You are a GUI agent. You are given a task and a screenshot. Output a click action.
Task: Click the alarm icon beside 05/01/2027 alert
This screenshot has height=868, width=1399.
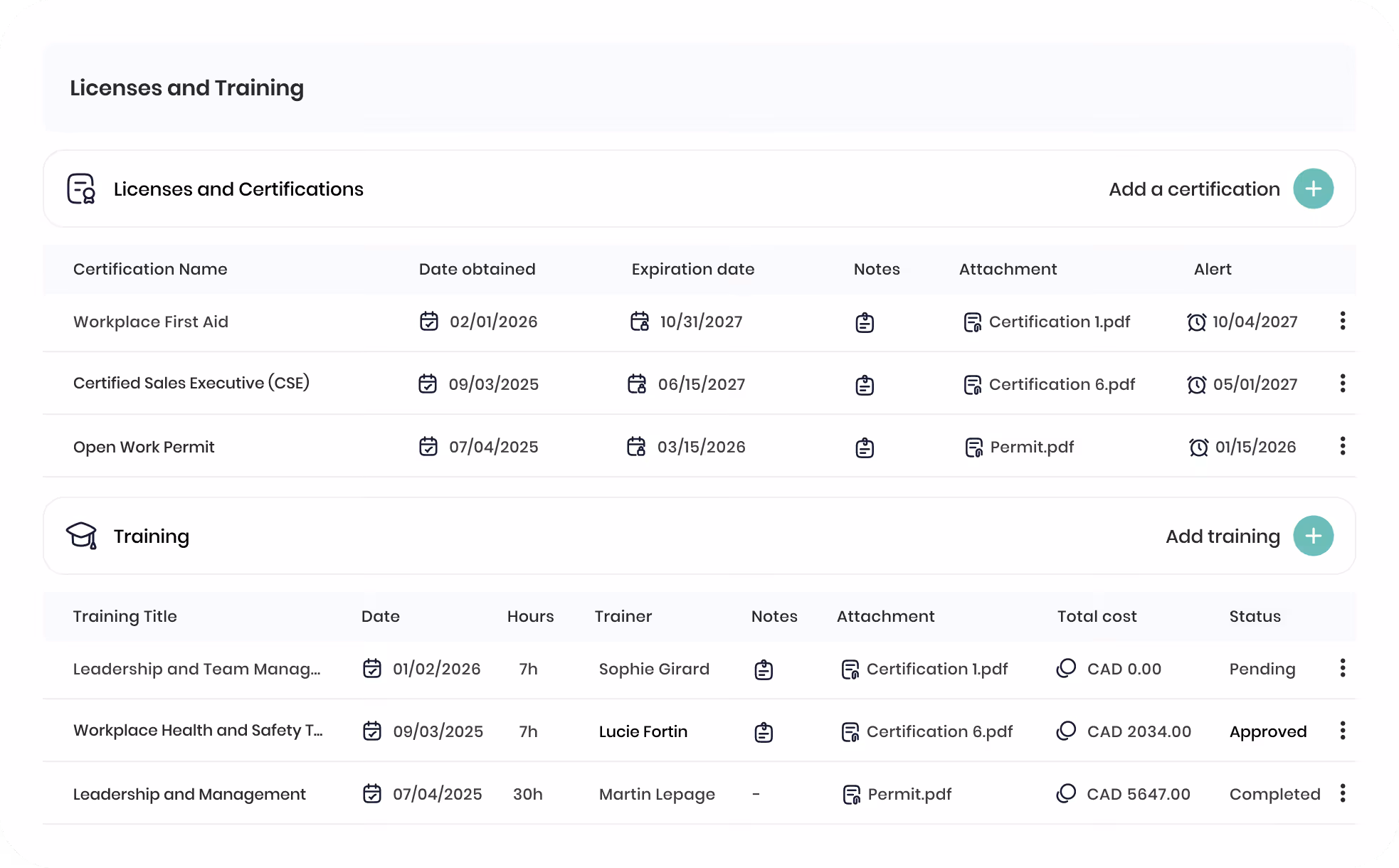[1197, 385]
